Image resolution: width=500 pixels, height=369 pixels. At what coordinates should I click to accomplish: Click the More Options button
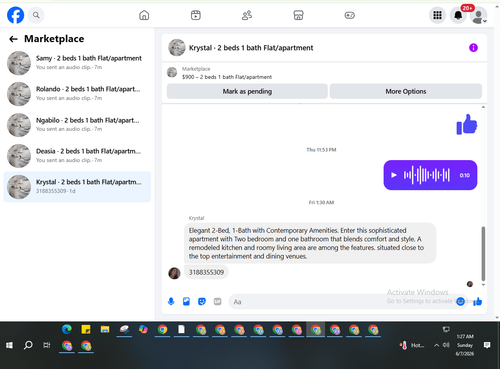click(x=406, y=91)
